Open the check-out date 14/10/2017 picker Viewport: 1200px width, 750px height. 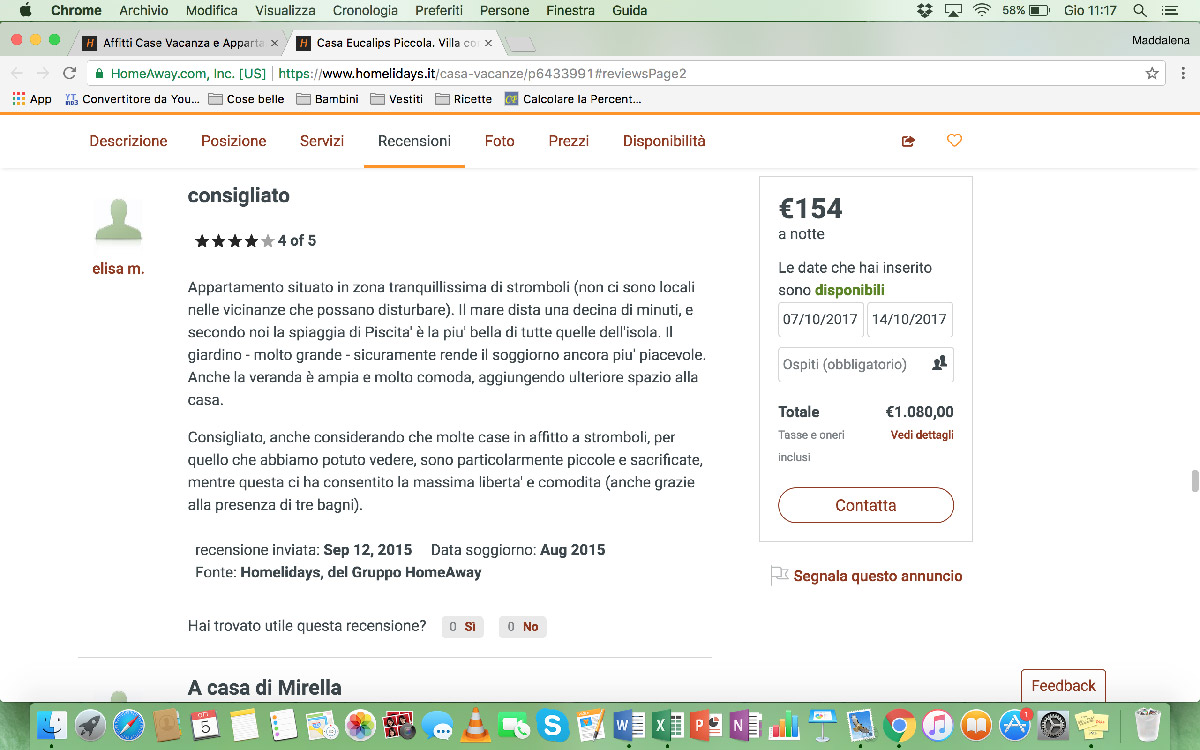pyautogui.click(x=909, y=319)
